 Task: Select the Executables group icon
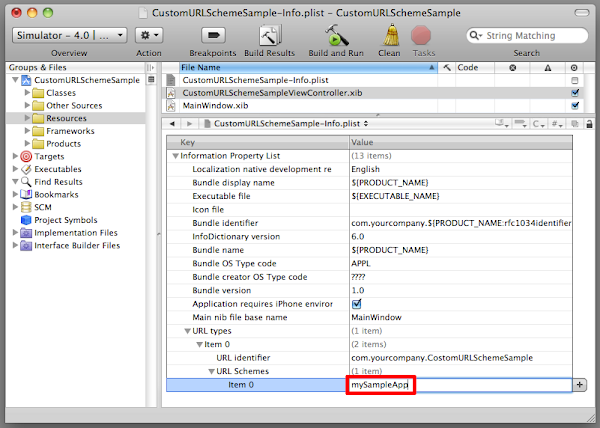(26, 169)
